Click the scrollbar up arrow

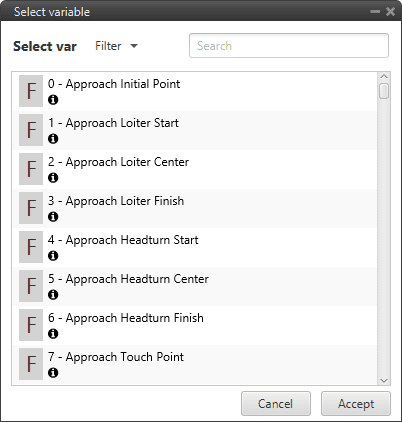pos(384,77)
